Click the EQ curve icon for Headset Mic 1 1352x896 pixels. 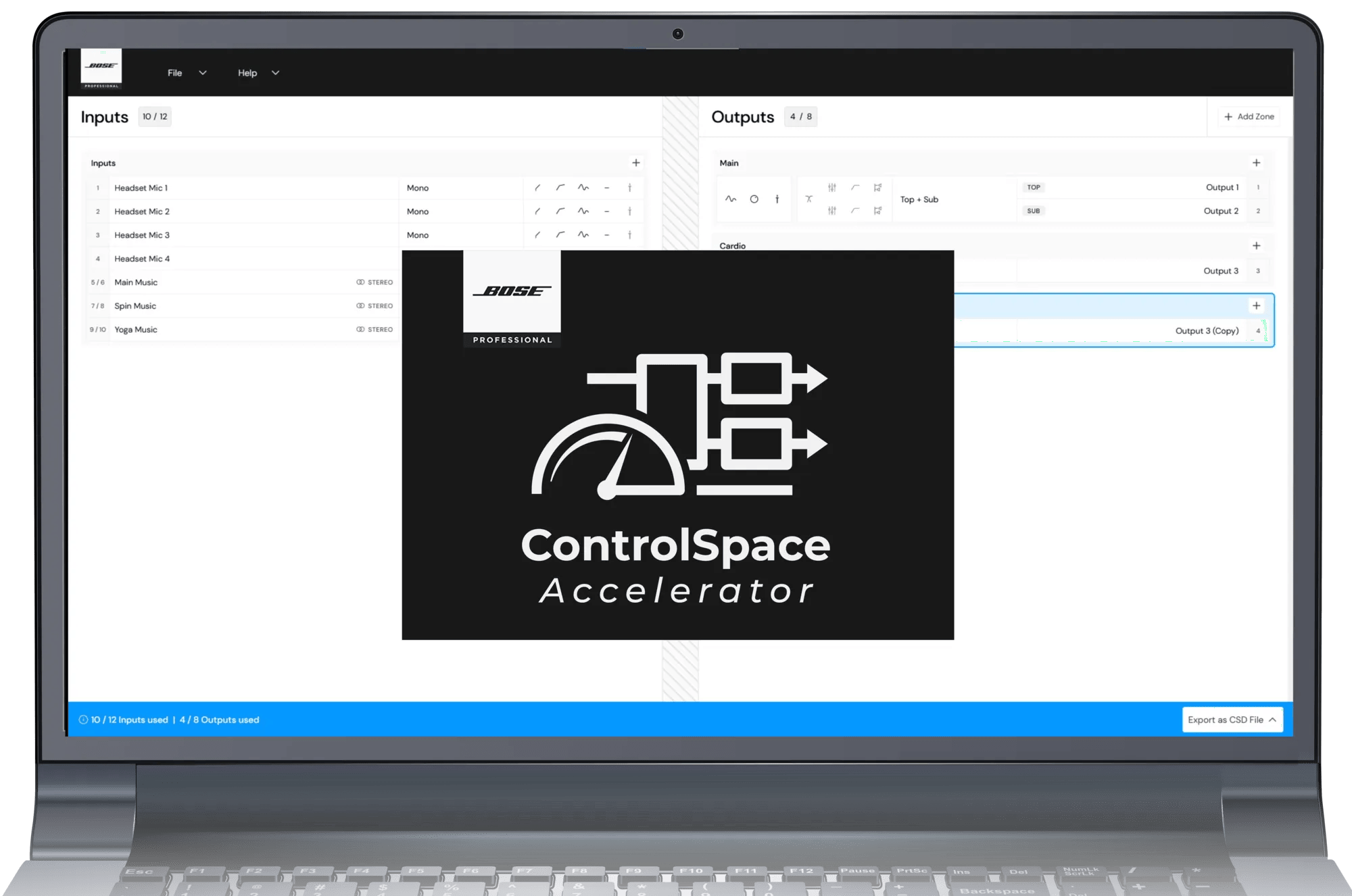583,188
